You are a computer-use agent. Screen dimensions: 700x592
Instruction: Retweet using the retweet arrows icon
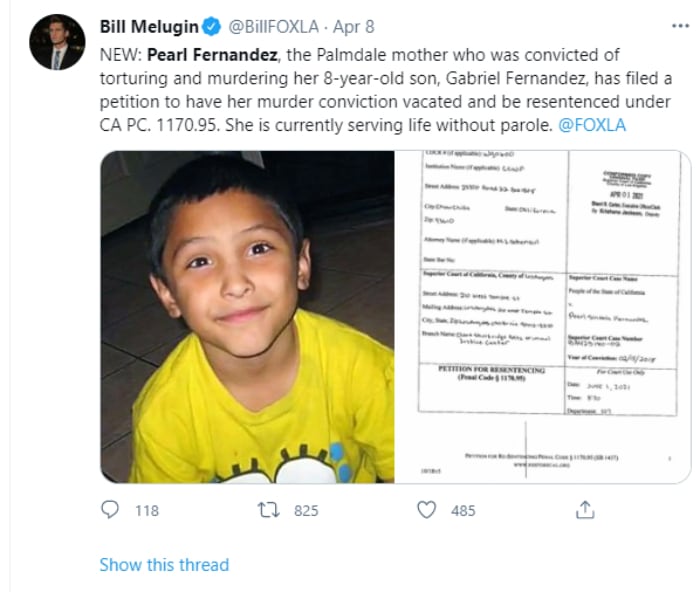pyautogui.click(x=268, y=510)
